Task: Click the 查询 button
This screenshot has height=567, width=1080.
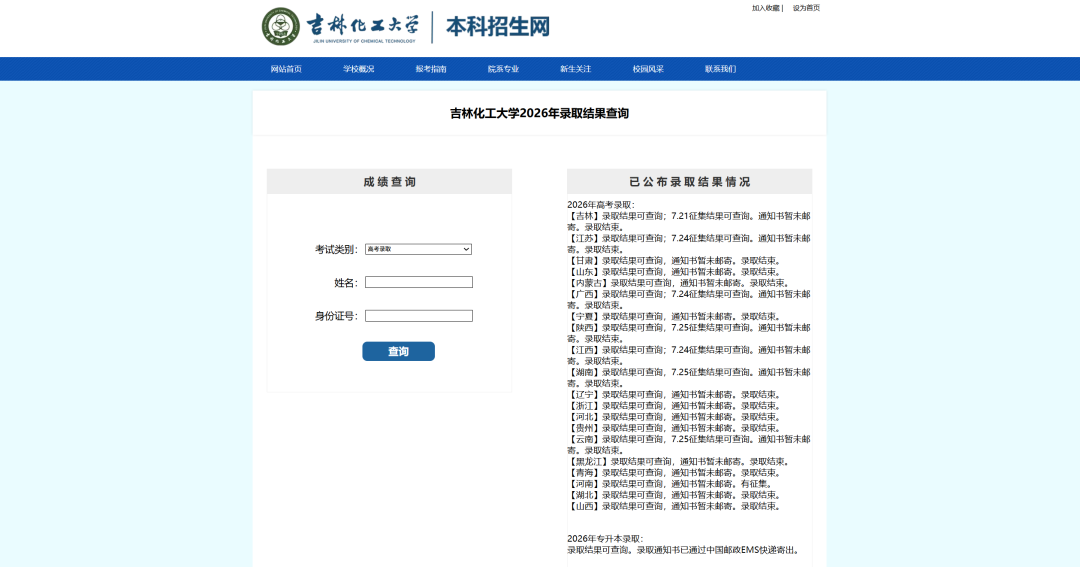Action: pyautogui.click(x=398, y=351)
